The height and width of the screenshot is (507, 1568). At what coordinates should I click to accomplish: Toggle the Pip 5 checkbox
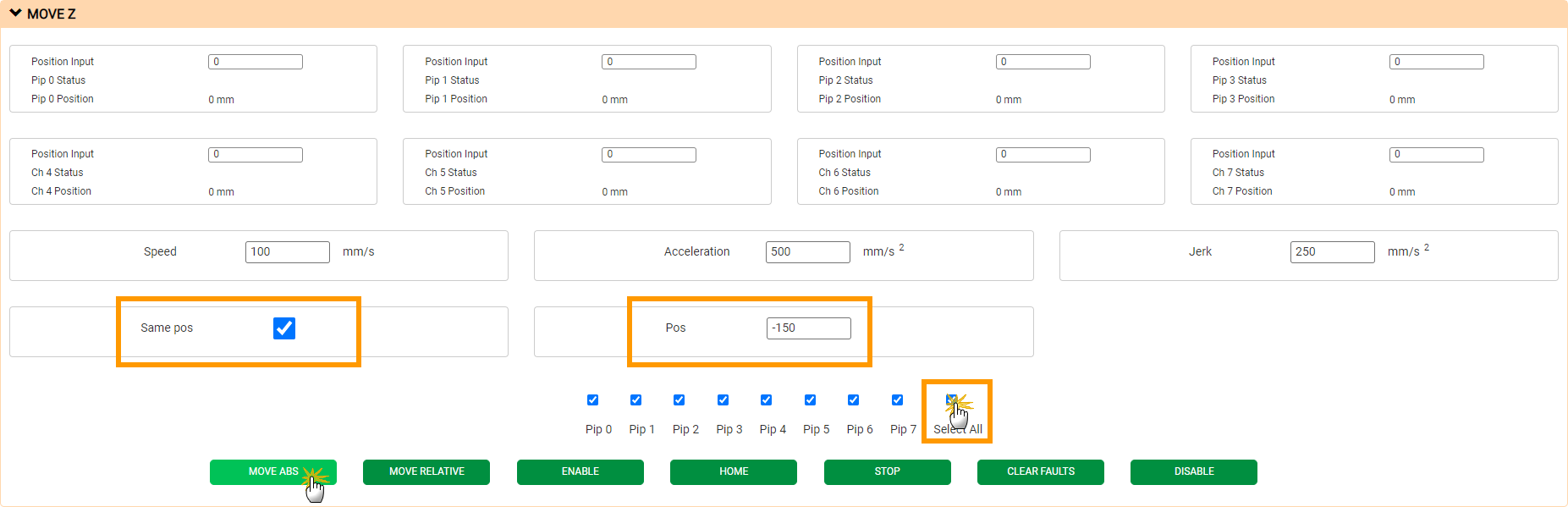[x=810, y=400]
